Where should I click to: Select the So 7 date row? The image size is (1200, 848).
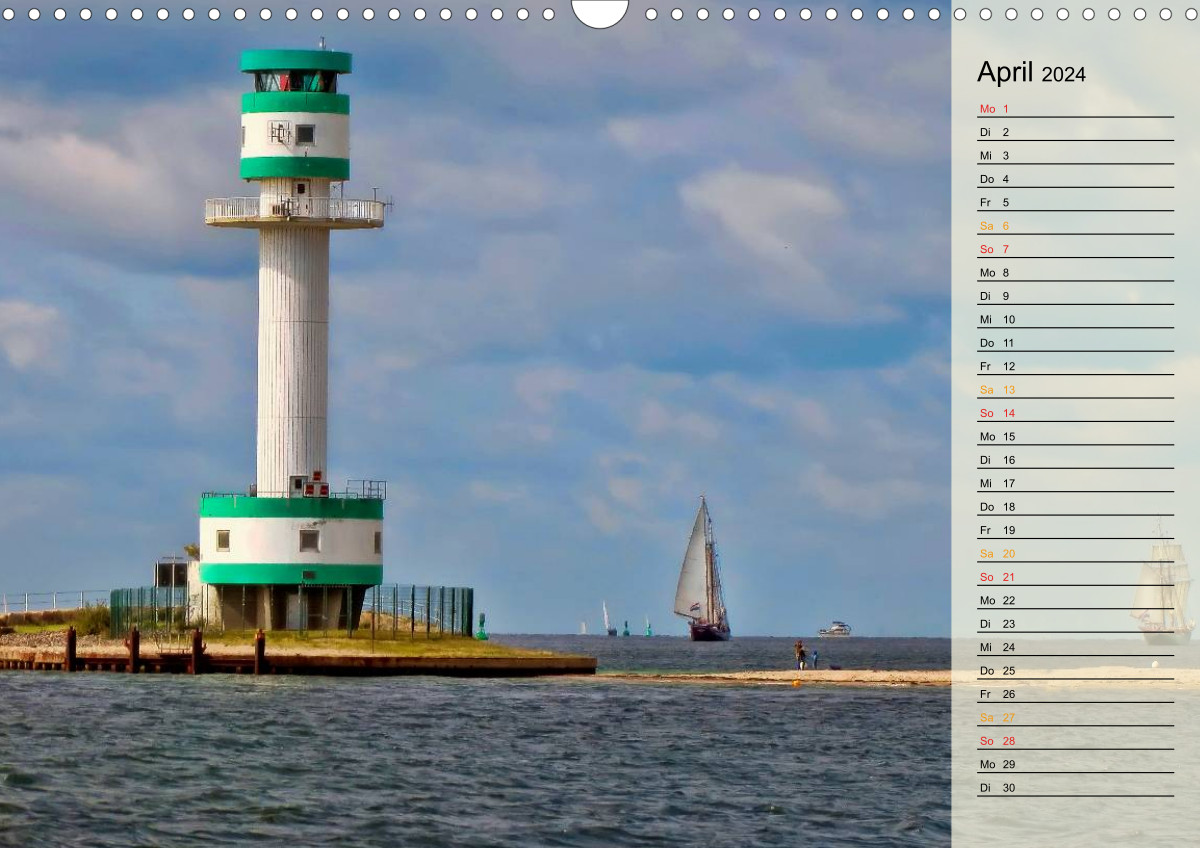1075,248
